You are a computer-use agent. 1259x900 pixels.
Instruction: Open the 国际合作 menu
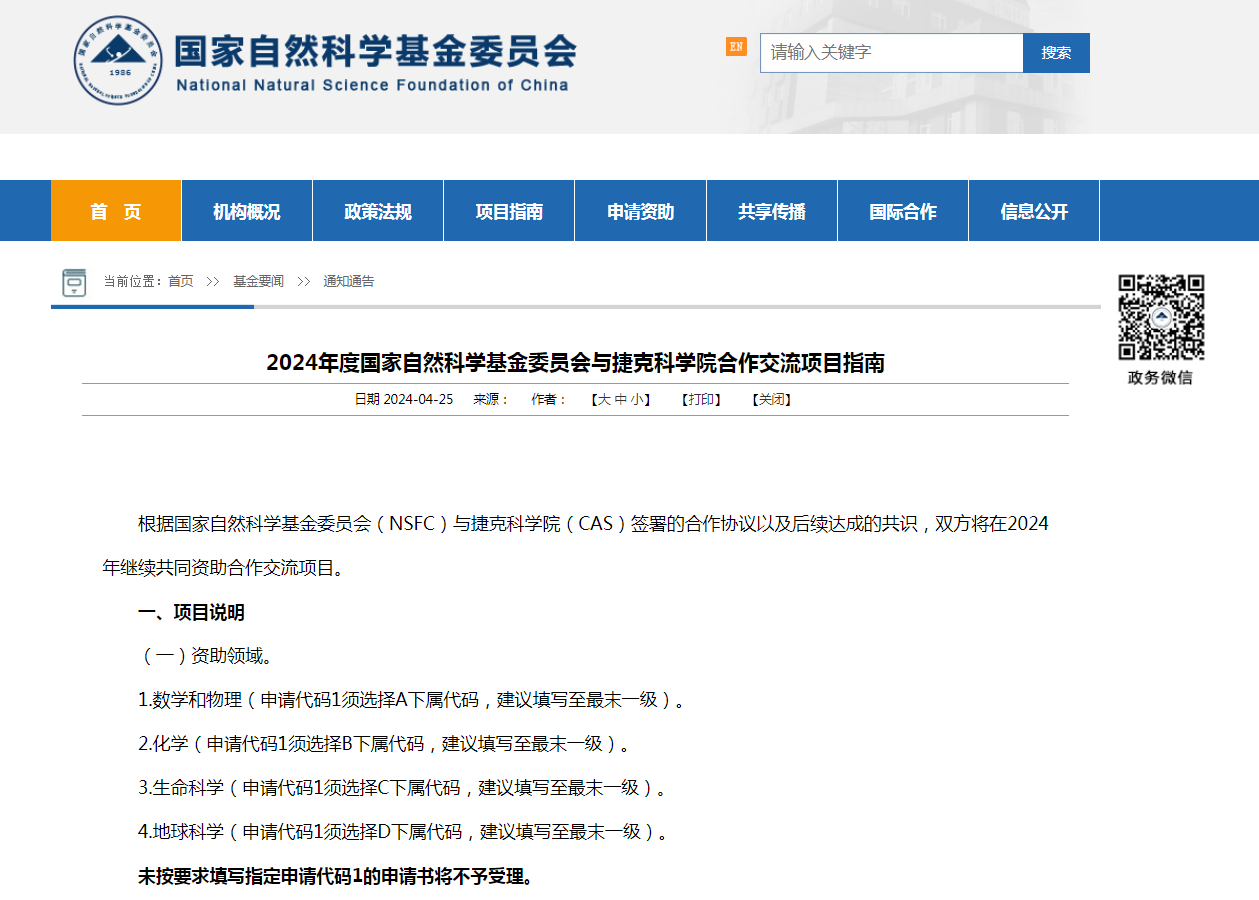click(903, 211)
